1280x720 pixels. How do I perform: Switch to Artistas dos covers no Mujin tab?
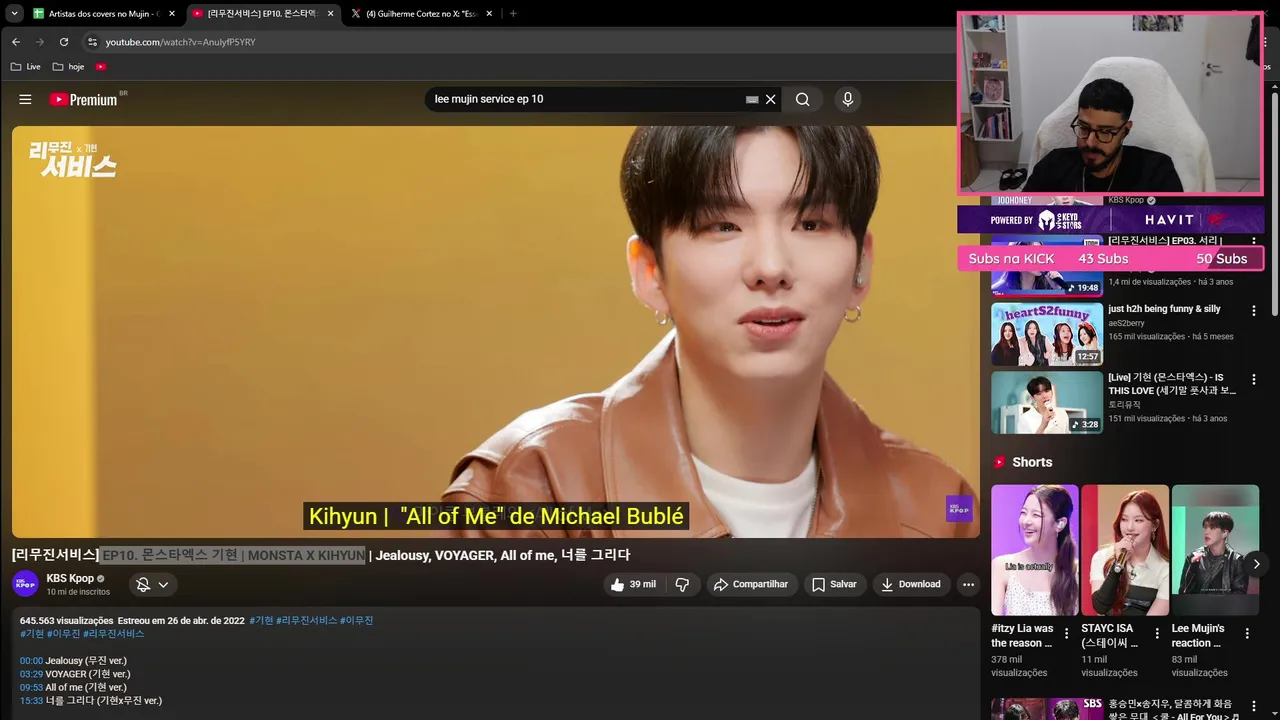coord(105,14)
